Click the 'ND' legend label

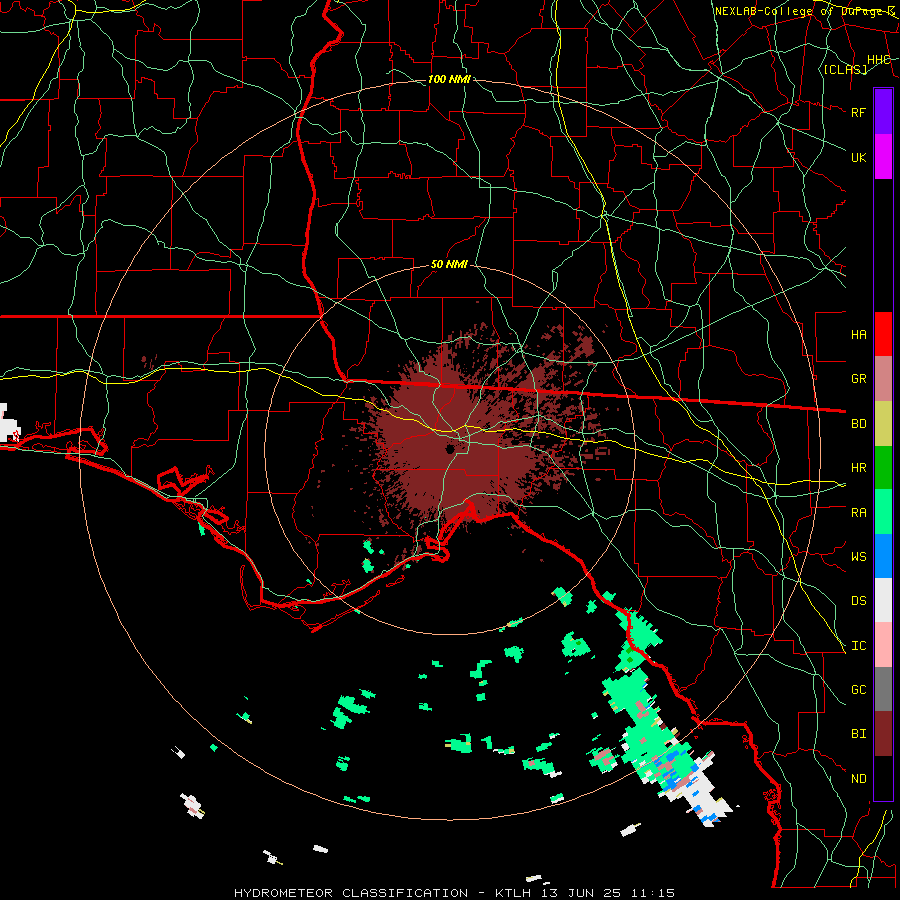858,779
